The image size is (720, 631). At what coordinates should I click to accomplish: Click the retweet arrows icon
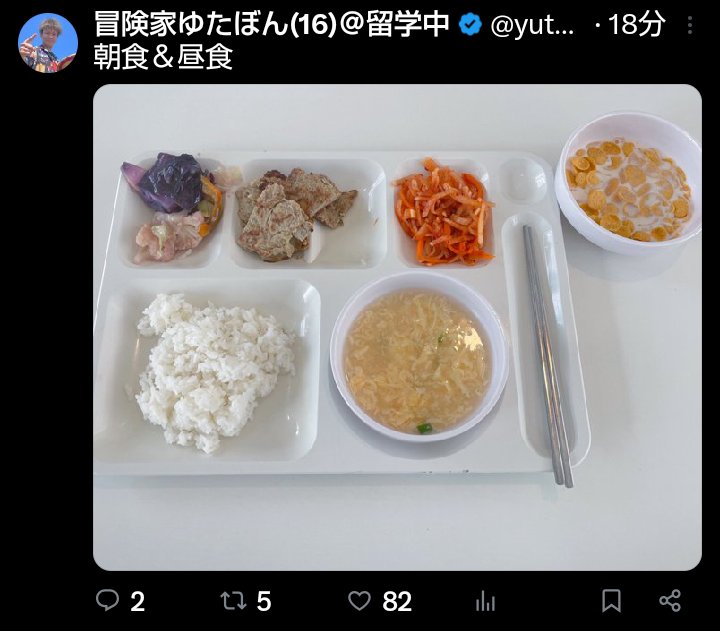233,601
